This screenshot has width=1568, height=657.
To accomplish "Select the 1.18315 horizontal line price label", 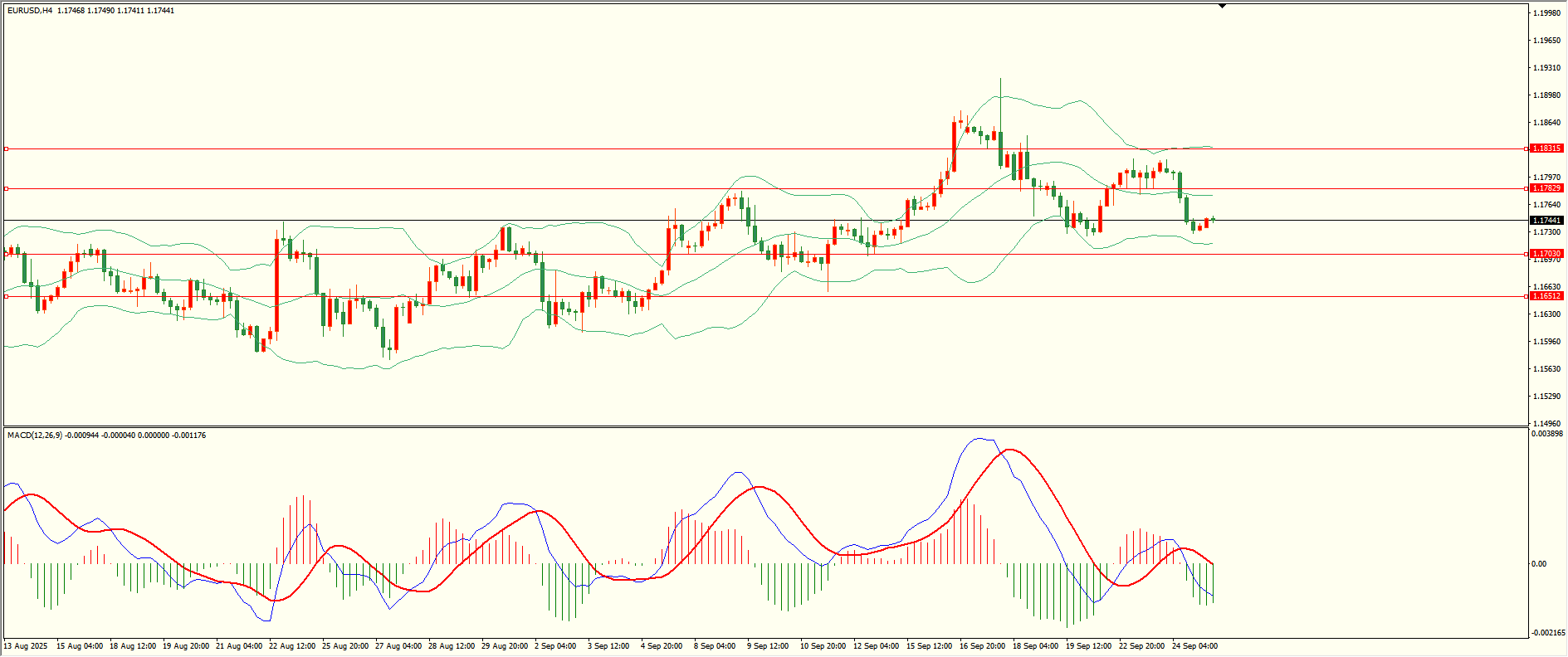I will coord(1546,148).
